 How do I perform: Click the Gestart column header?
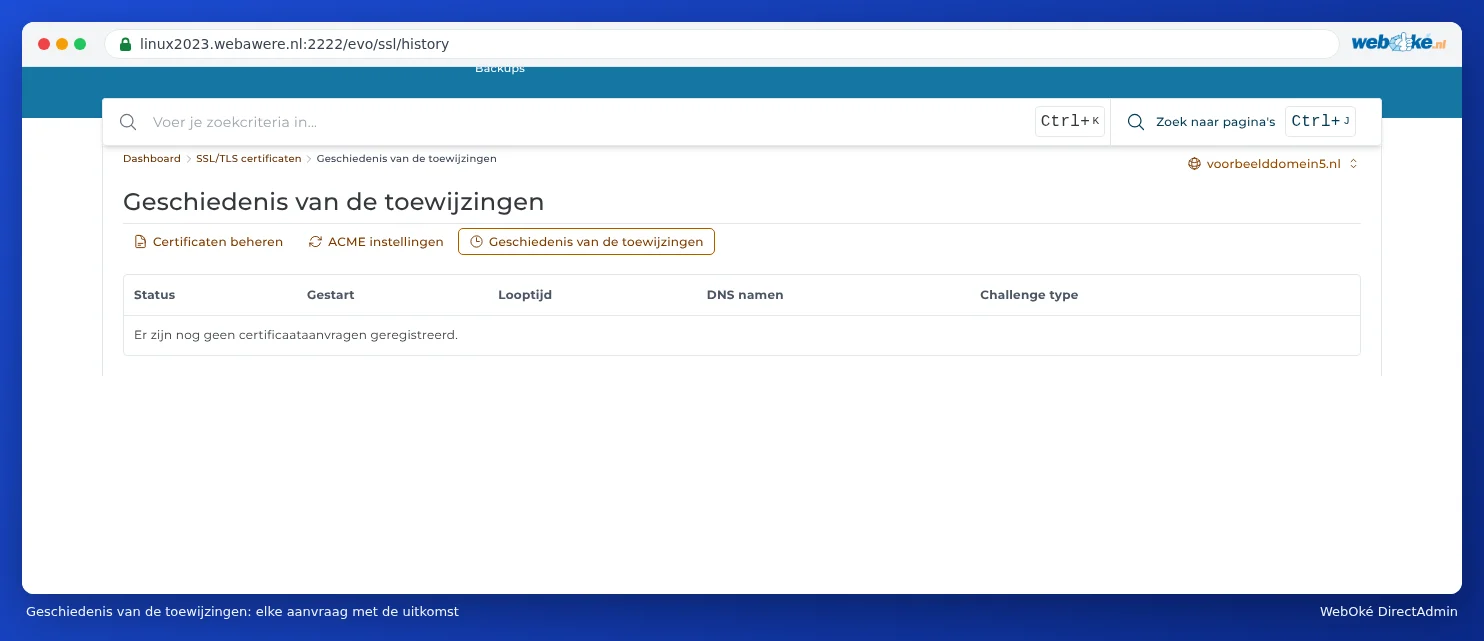tap(331, 295)
